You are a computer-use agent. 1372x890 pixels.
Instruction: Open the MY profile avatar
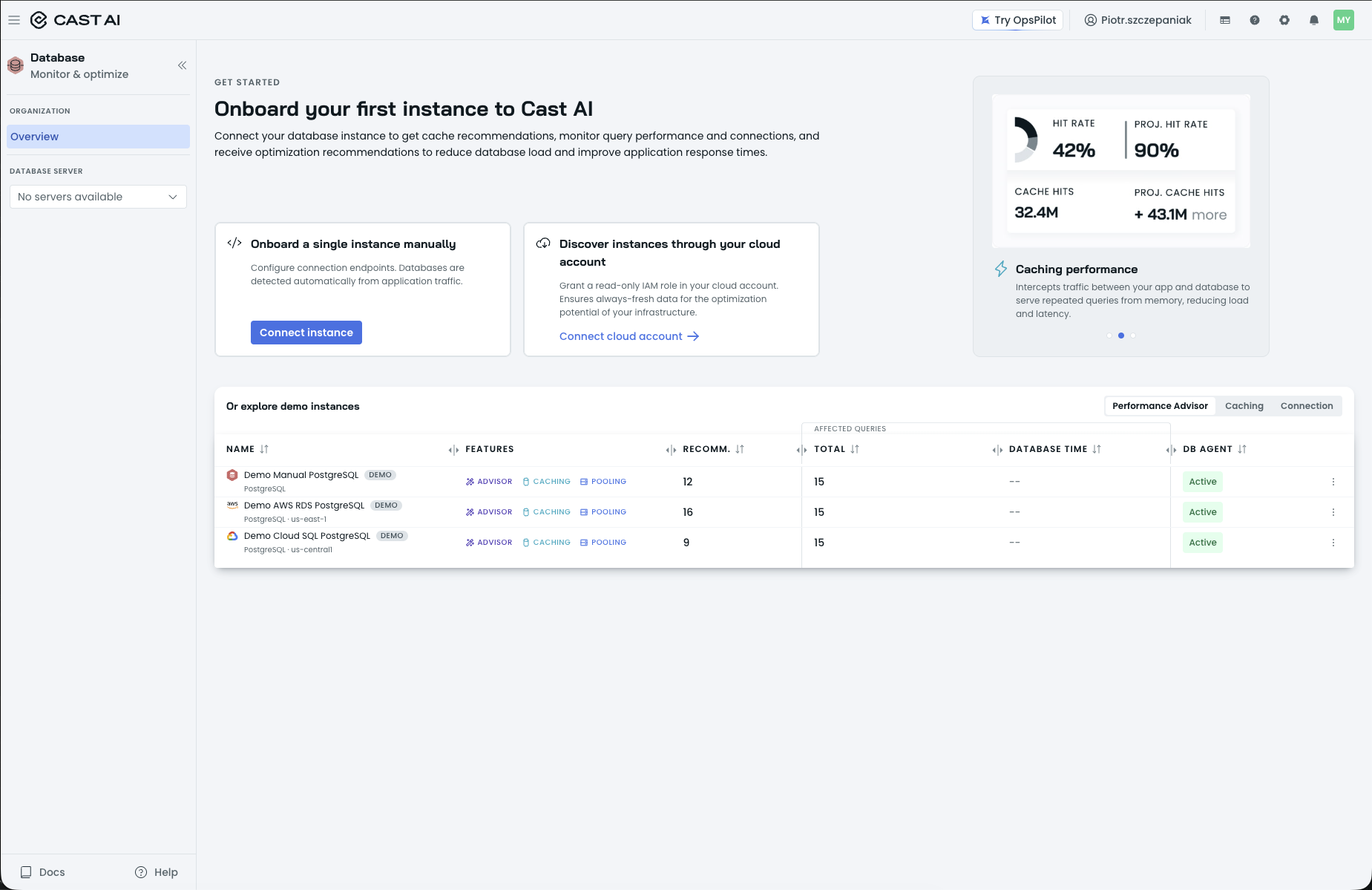1344,20
